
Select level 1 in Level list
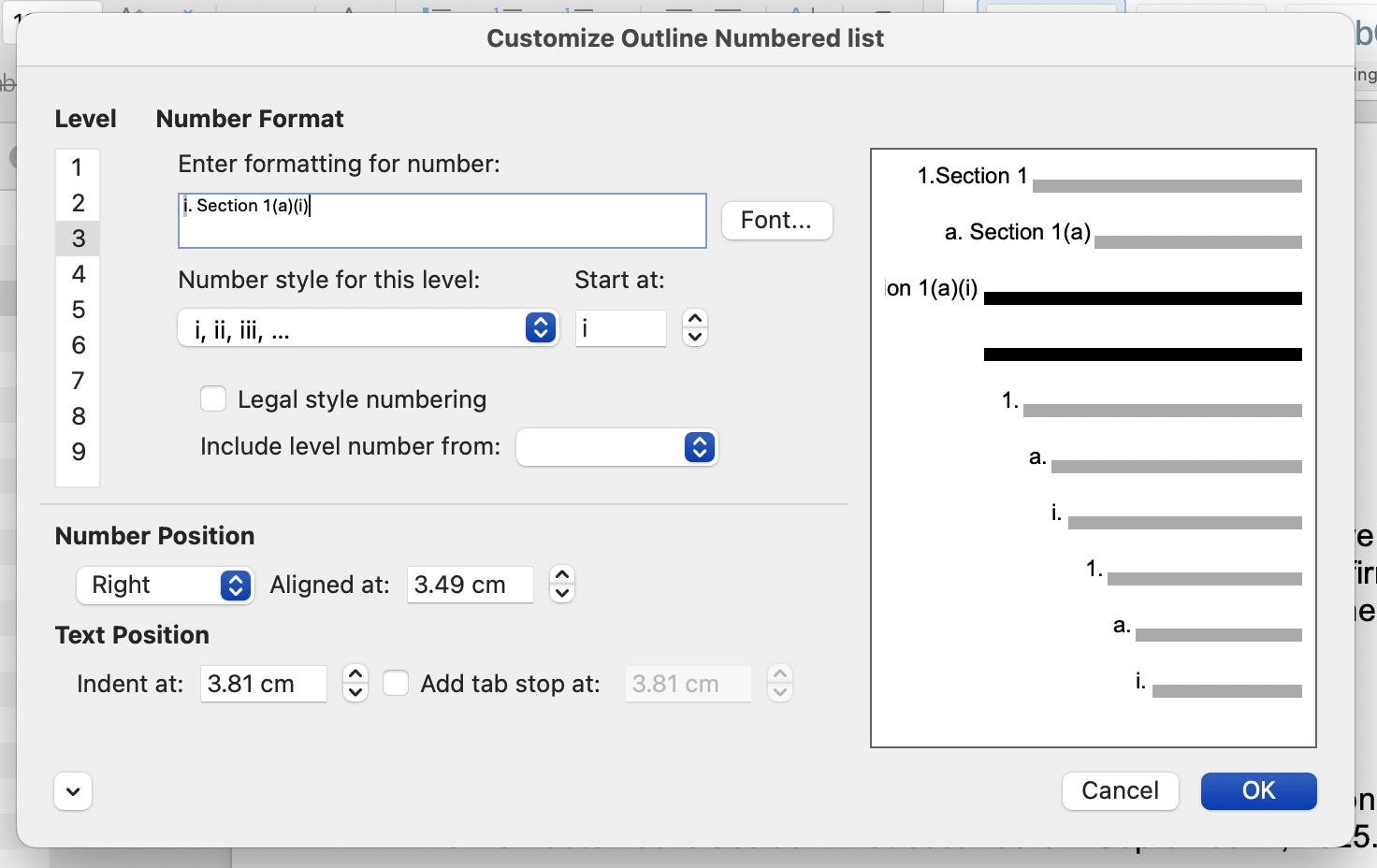pos(78,168)
